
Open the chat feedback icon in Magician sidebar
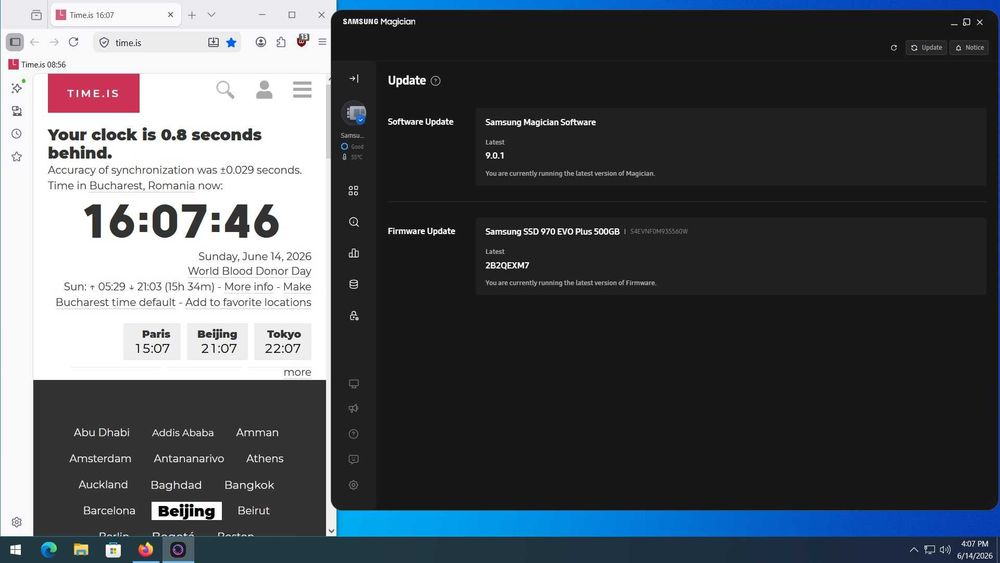(353, 460)
